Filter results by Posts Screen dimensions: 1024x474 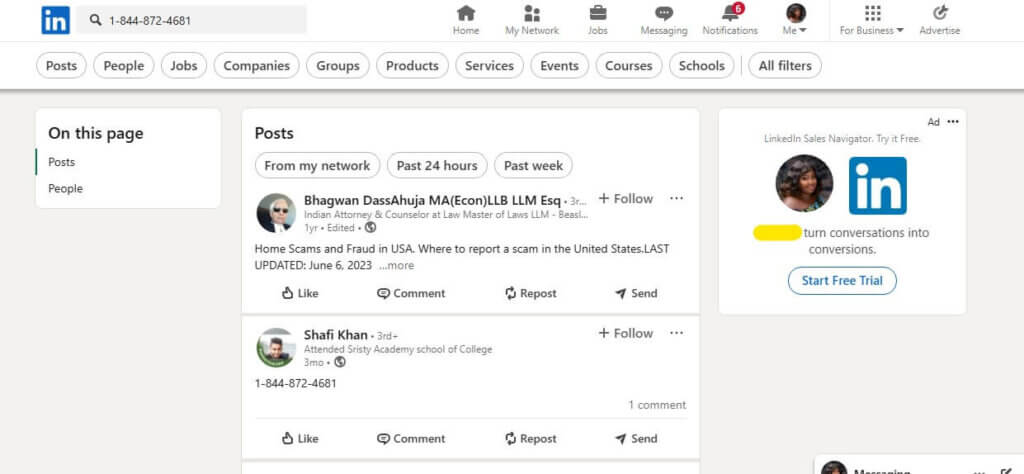point(61,65)
